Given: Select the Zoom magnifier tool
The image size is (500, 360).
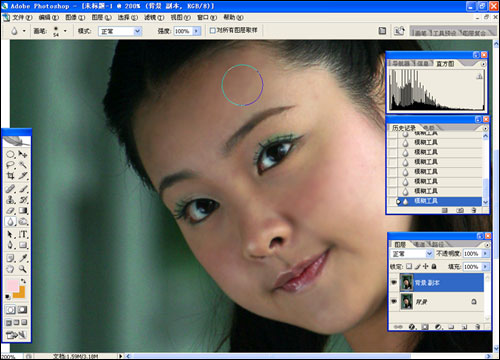Looking at the screenshot, I should tap(23, 269).
